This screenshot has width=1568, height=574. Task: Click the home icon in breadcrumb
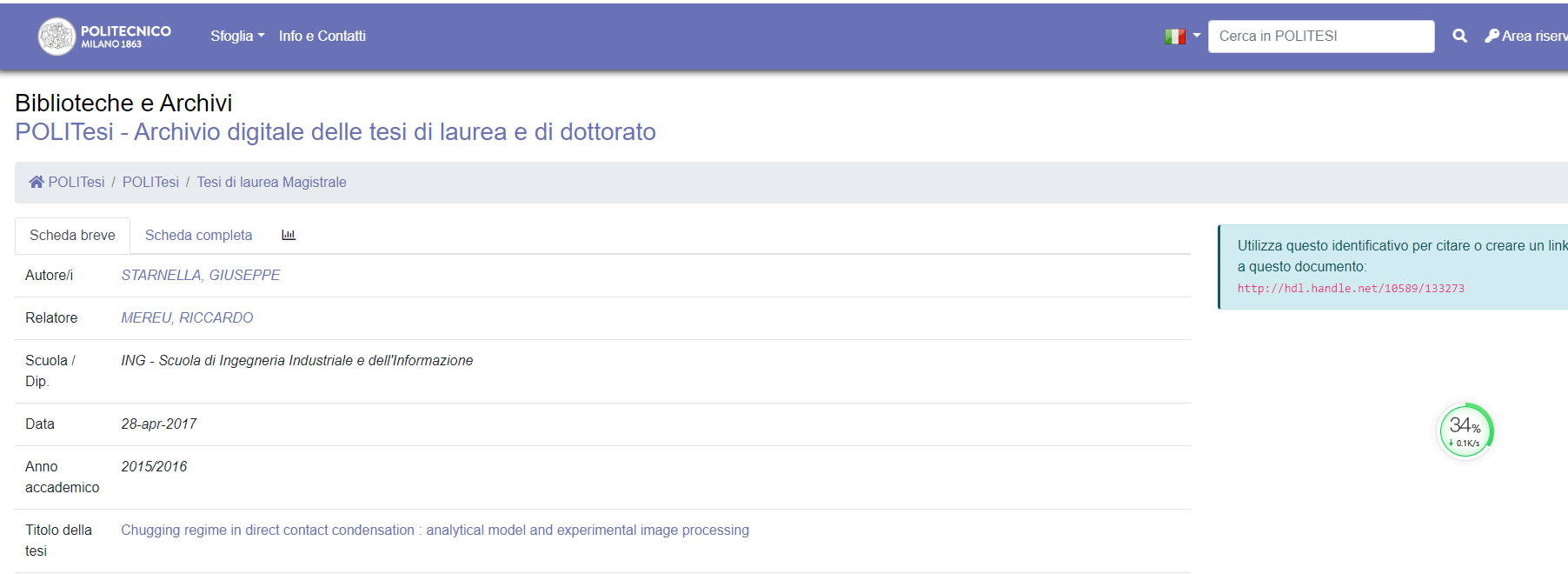point(37,182)
